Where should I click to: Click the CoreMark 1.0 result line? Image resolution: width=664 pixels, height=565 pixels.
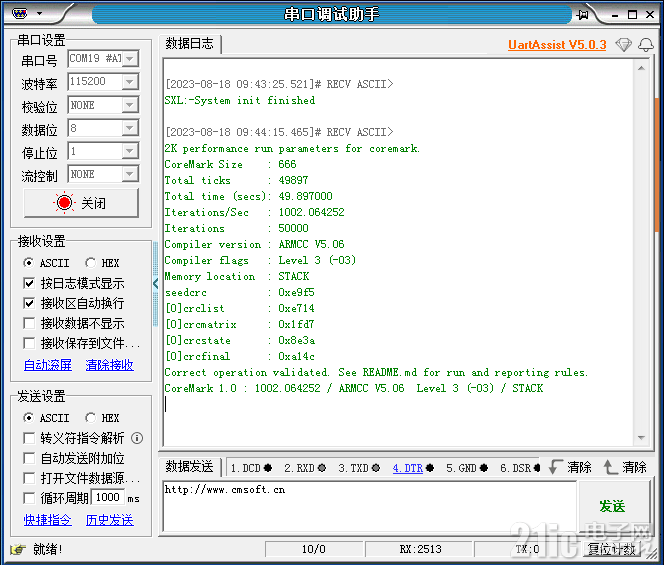click(354, 388)
